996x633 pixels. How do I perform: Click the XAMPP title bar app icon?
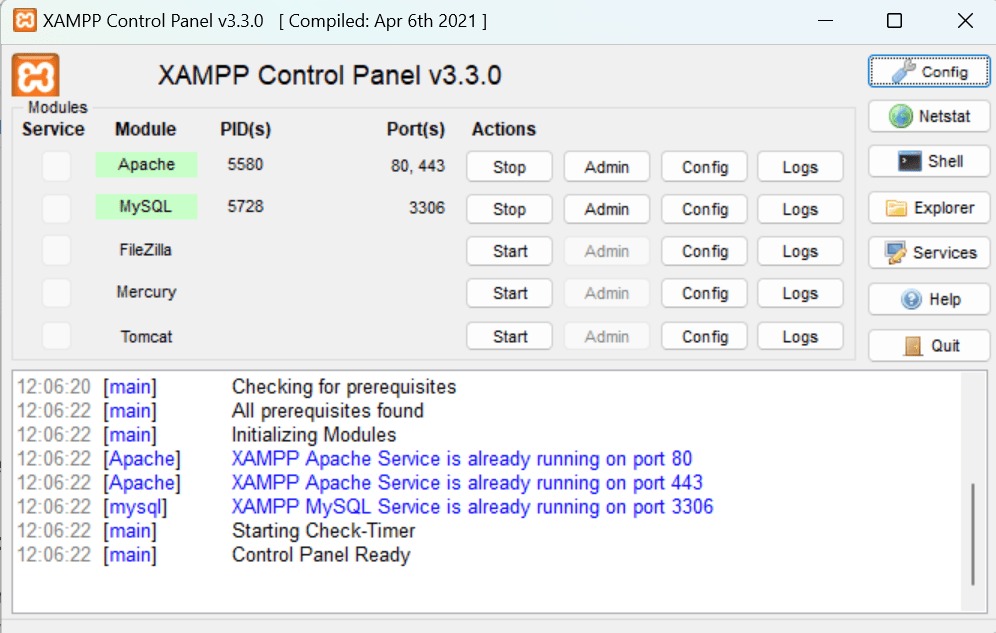(x=25, y=20)
